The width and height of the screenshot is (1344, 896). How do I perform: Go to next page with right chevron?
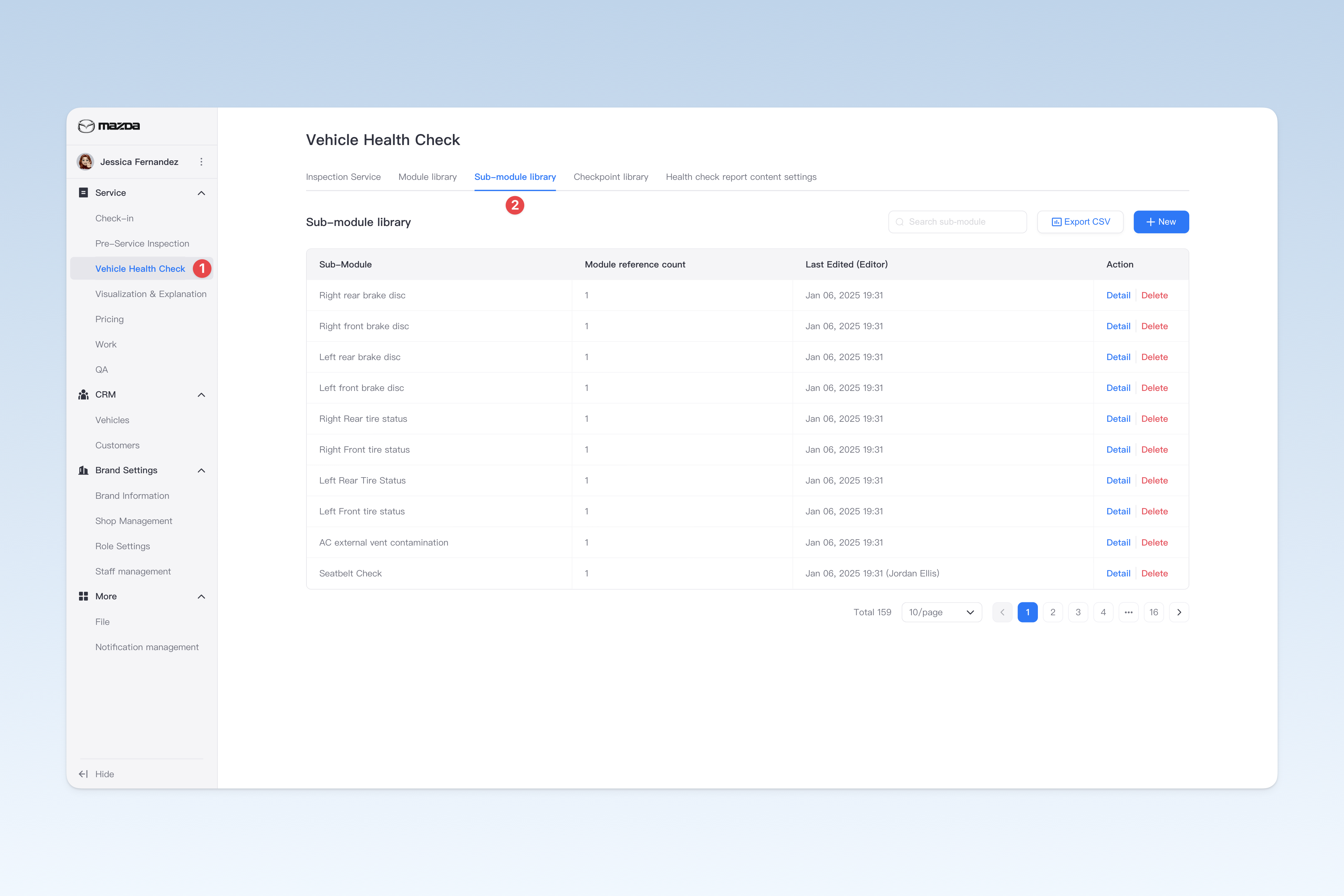click(1179, 612)
